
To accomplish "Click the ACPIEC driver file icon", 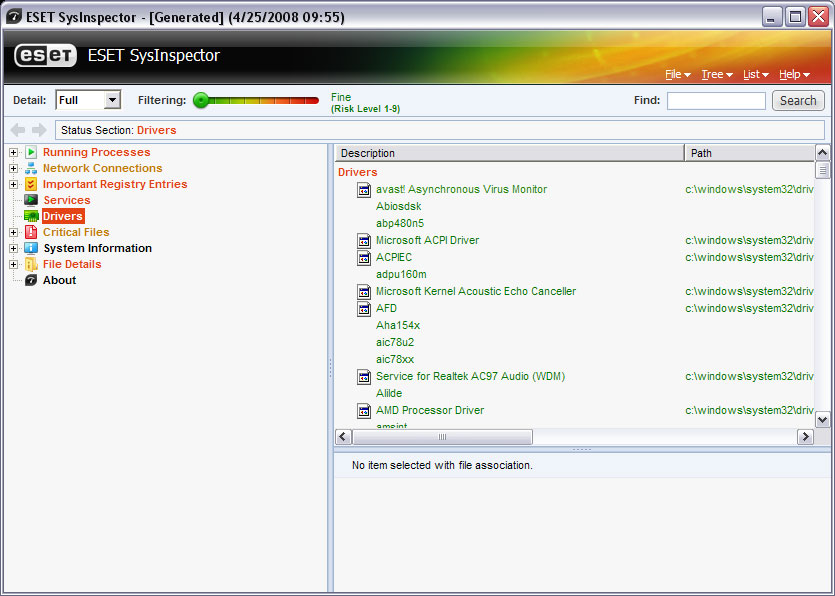I will [x=364, y=258].
